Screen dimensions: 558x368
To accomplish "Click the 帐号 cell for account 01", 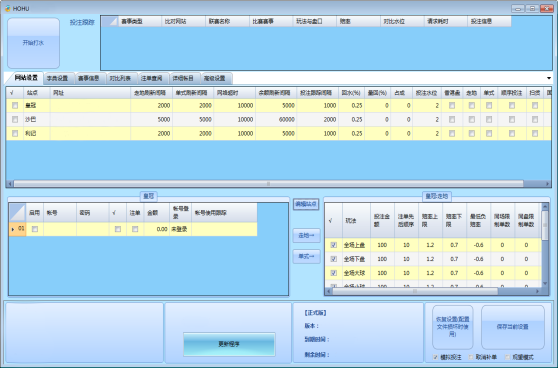I will [x=60, y=229].
